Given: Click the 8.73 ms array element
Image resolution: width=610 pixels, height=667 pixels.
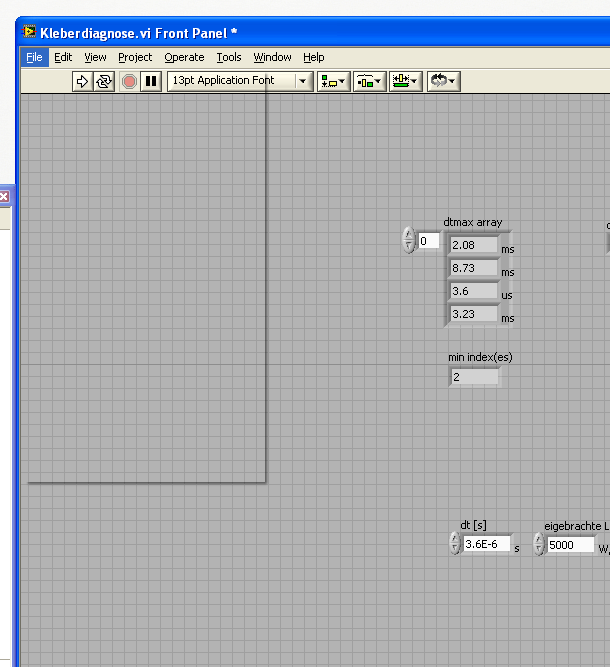Looking at the screenshot, I should click(x=474, y=268).
